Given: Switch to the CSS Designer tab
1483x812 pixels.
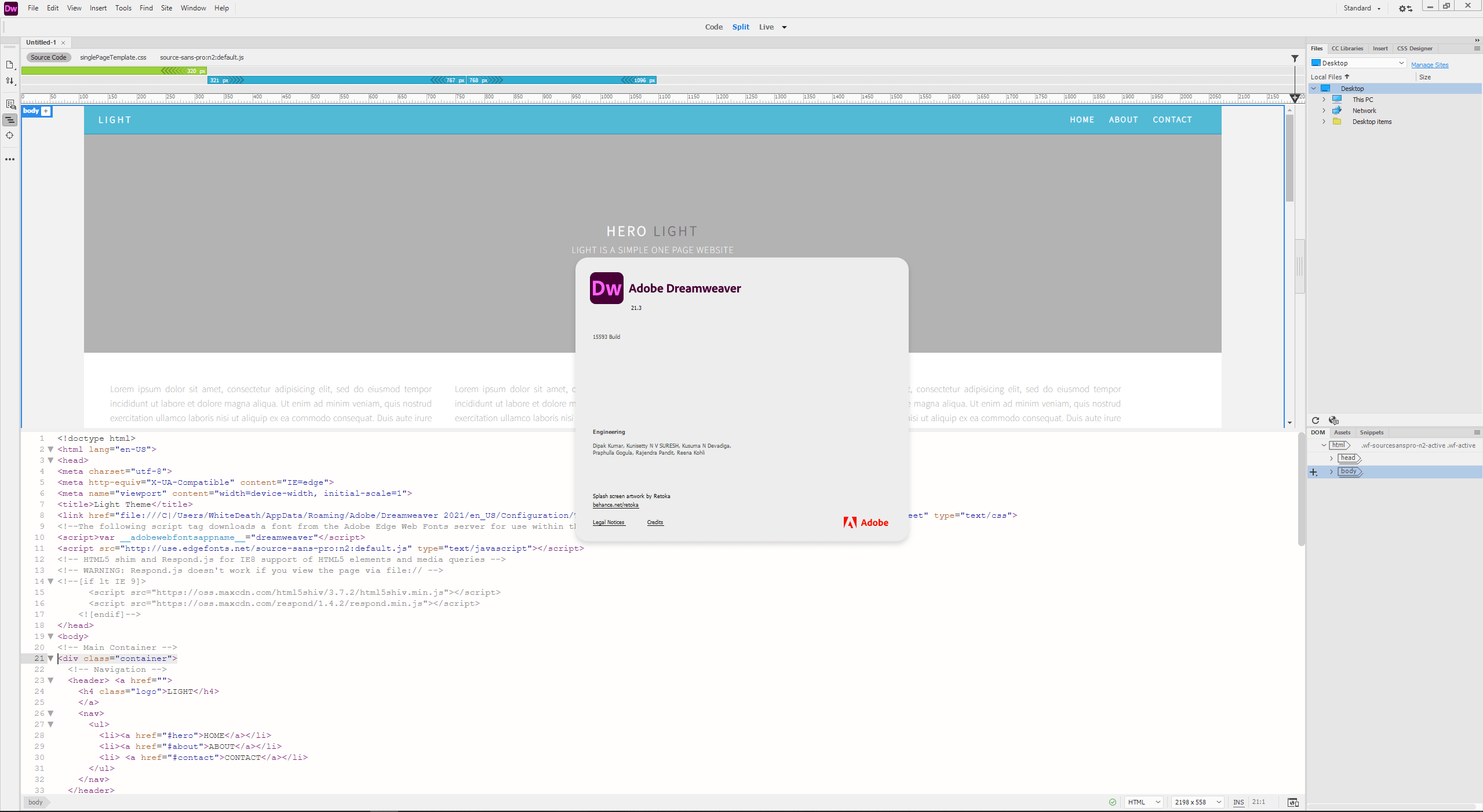Looking at the screenshot, I should click(1414, 49).
